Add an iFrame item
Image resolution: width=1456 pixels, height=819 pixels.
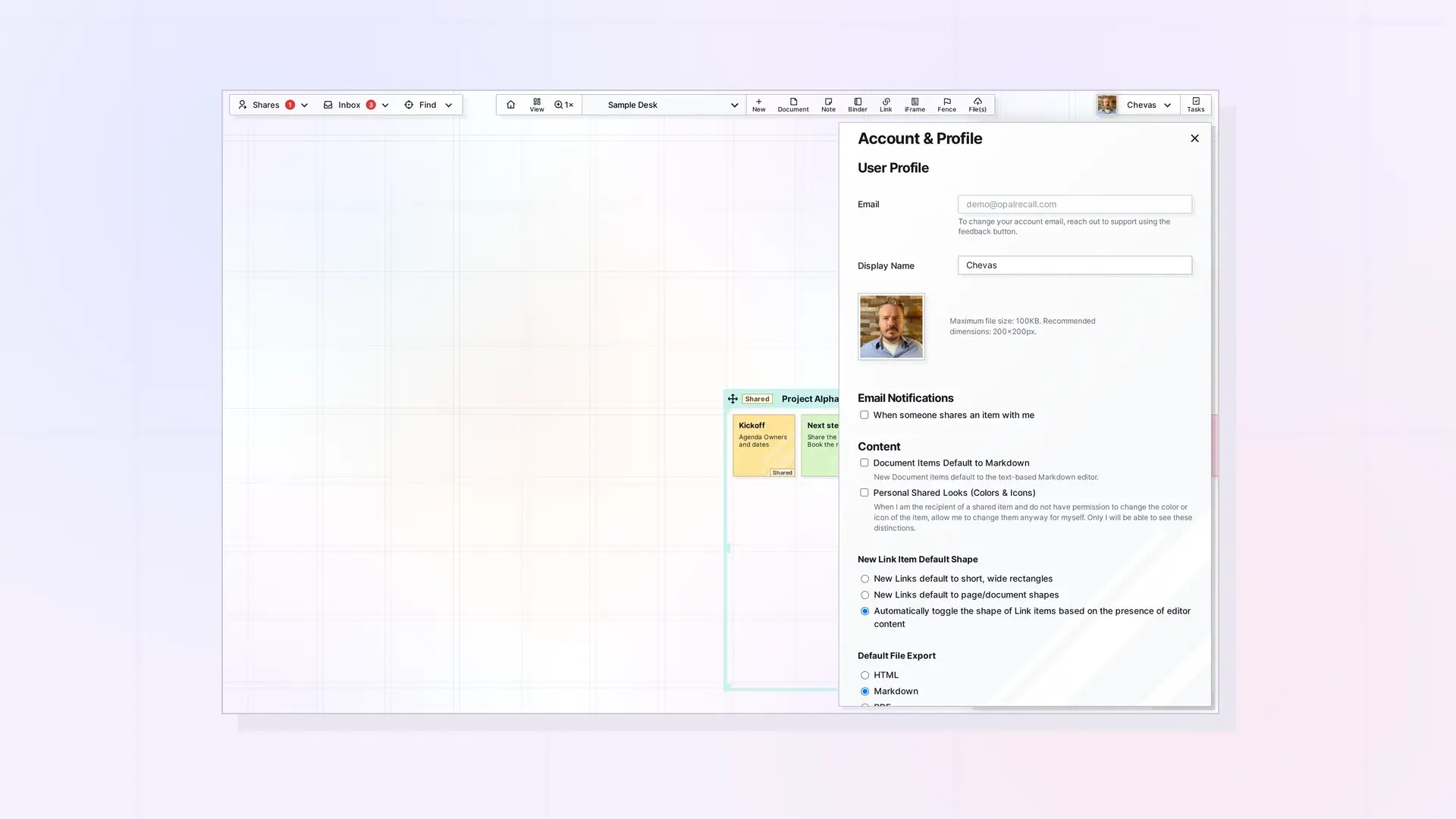[915, 105]
